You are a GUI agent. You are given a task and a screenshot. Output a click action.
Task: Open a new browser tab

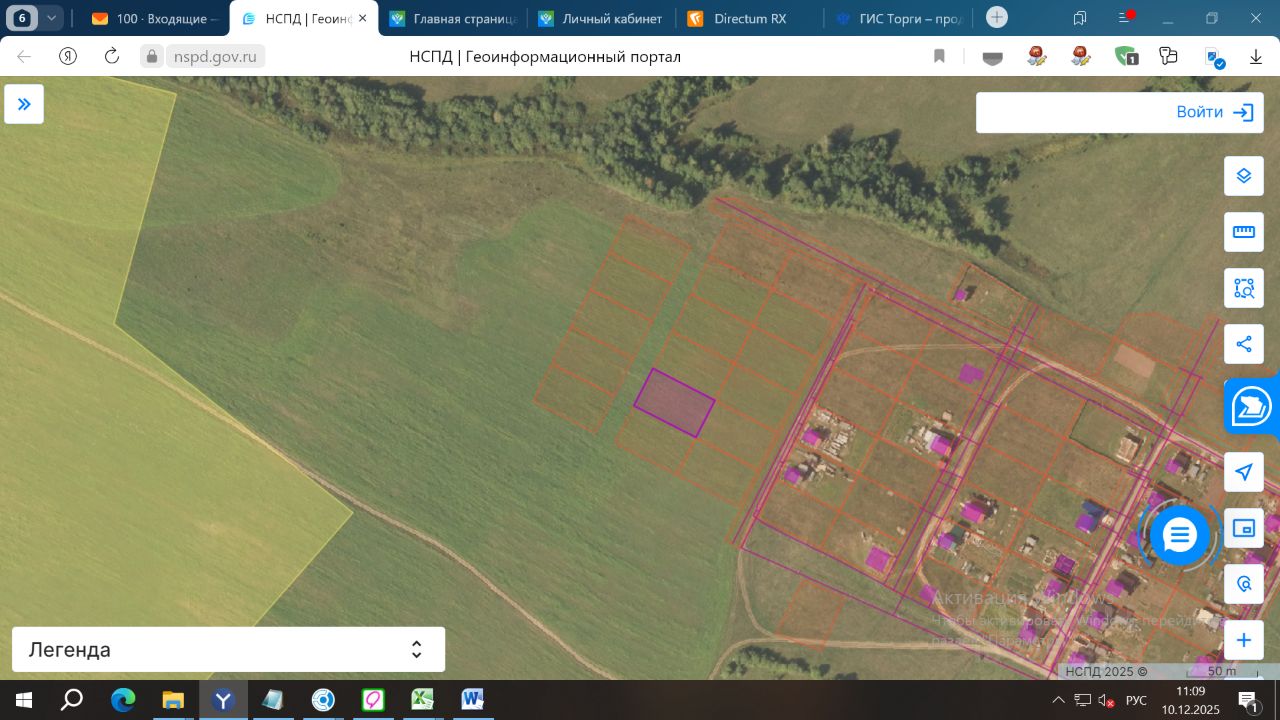997,18
